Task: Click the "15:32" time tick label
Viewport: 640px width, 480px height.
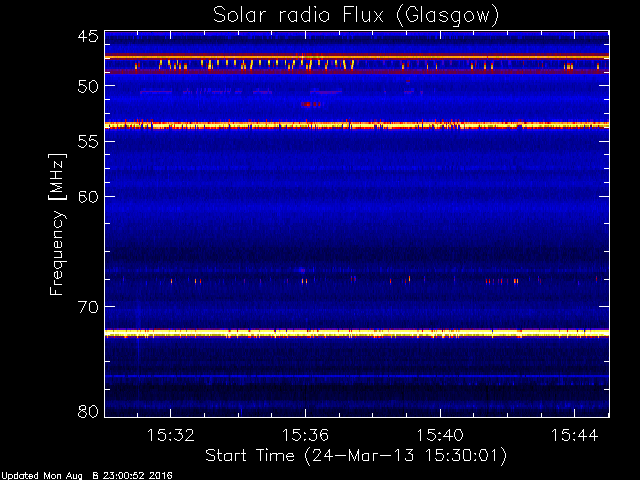Action: (x=171, y=435)
